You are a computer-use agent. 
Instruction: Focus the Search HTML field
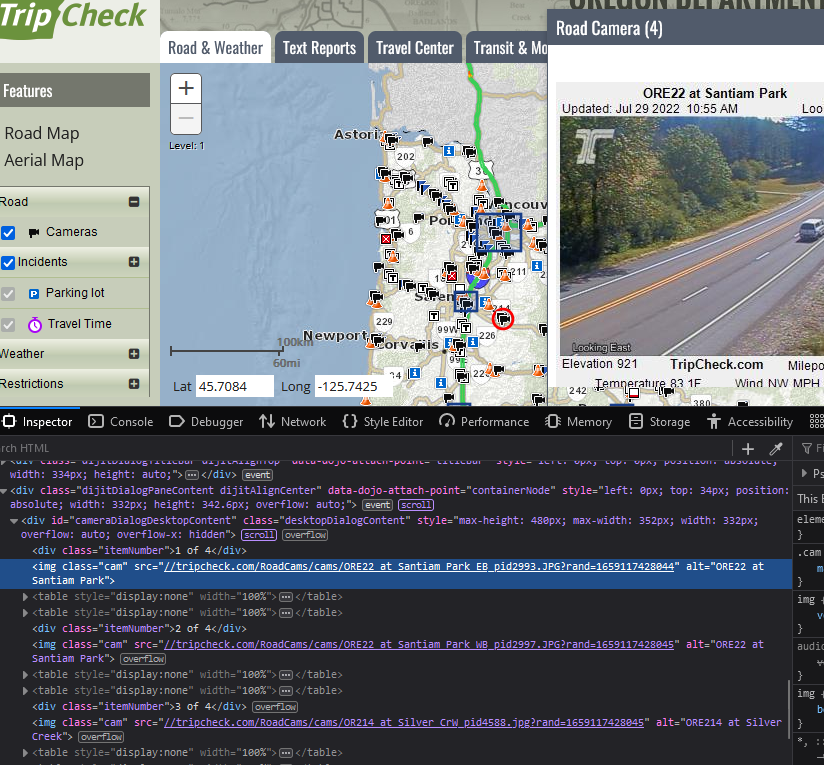tap(363, 448)
